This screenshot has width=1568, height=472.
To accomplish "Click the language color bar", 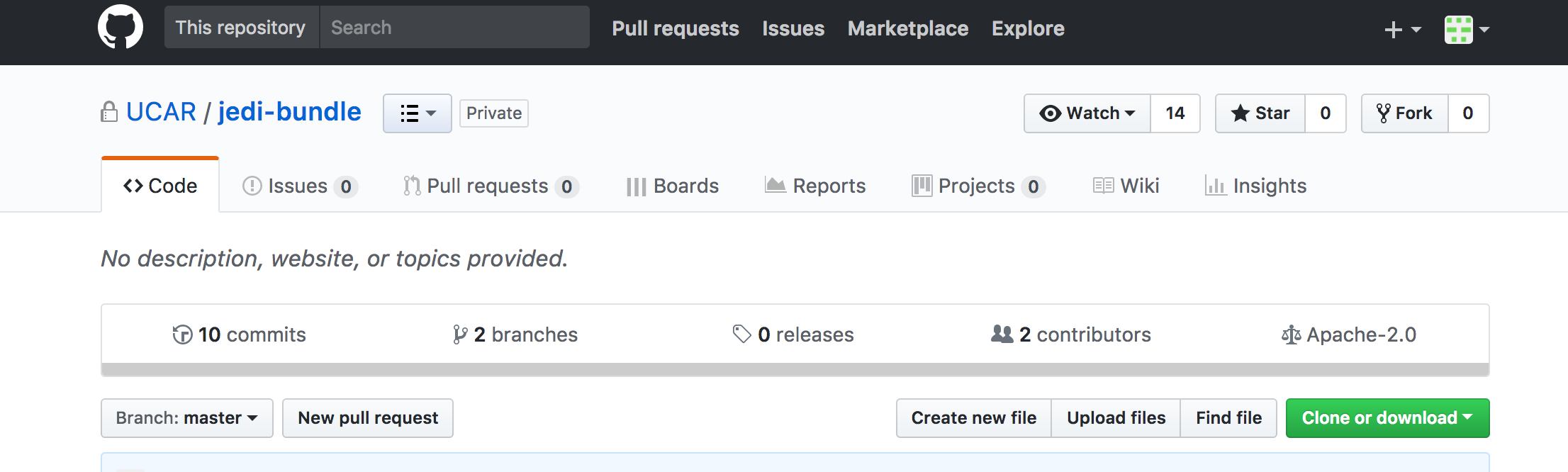I will [x=795, y=369].
